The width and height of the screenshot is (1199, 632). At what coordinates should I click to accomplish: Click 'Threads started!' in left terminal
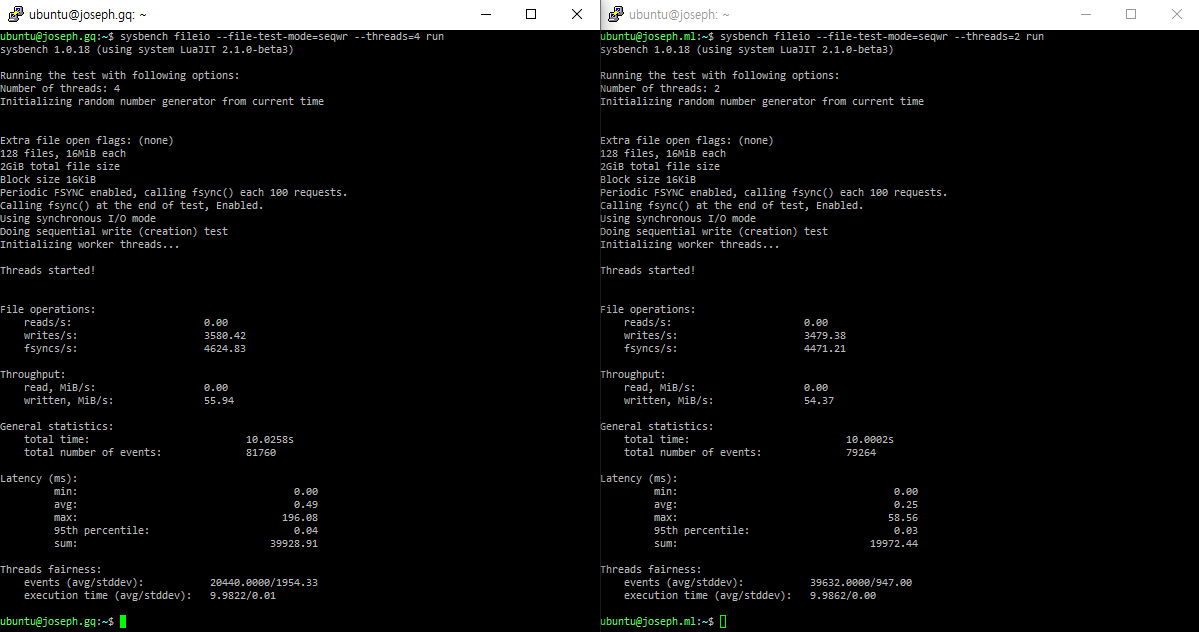(x=48, y=271)
